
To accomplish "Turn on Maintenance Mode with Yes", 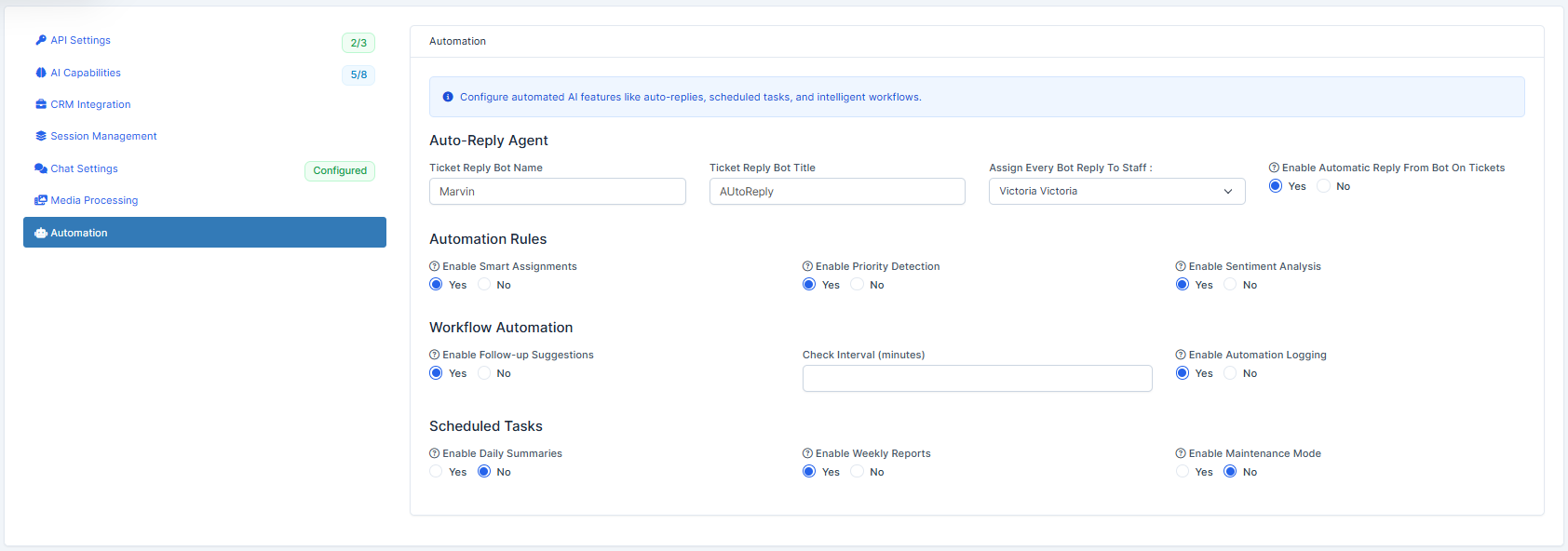I will pos(1183,472).
